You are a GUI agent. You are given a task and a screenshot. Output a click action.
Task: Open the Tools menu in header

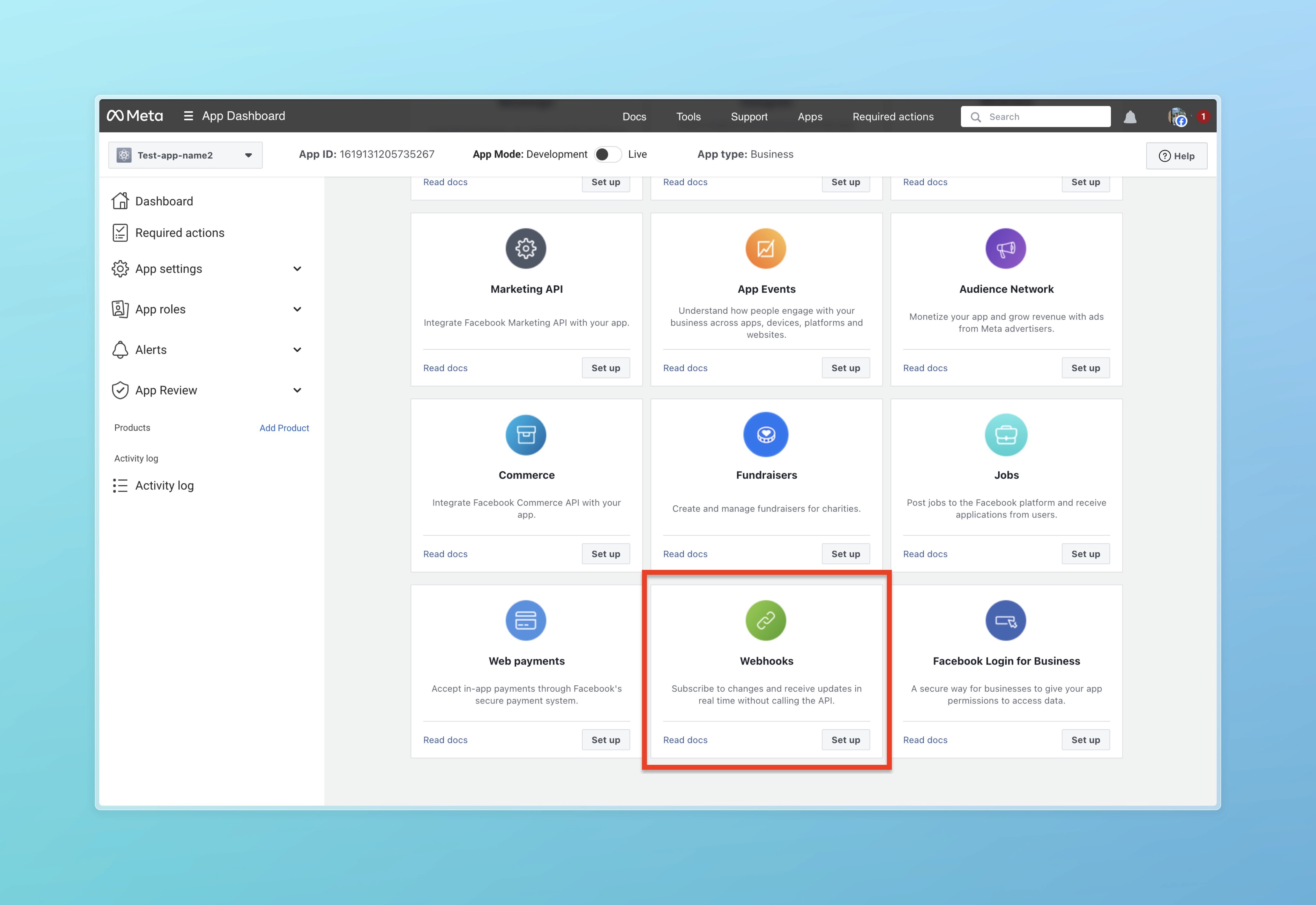(x=688, y=117)
